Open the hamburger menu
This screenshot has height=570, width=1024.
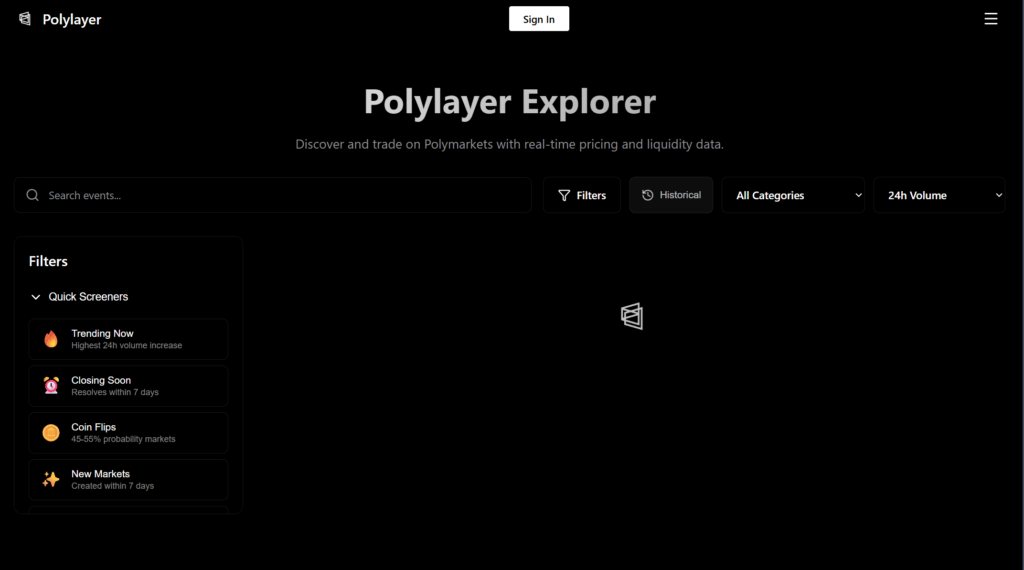tap(990, 19)
